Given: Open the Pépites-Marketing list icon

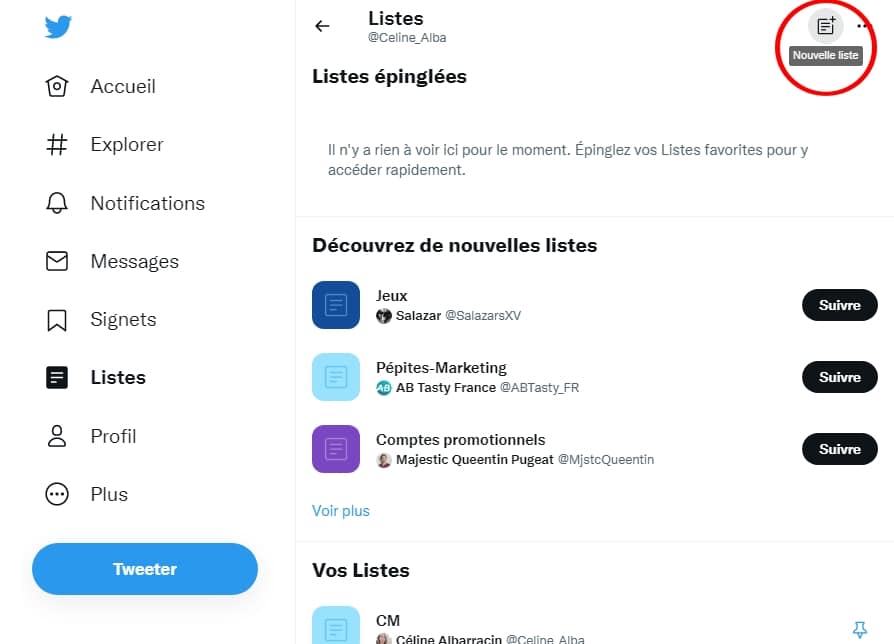Looking at the screenshot, I should coord(336,377).
